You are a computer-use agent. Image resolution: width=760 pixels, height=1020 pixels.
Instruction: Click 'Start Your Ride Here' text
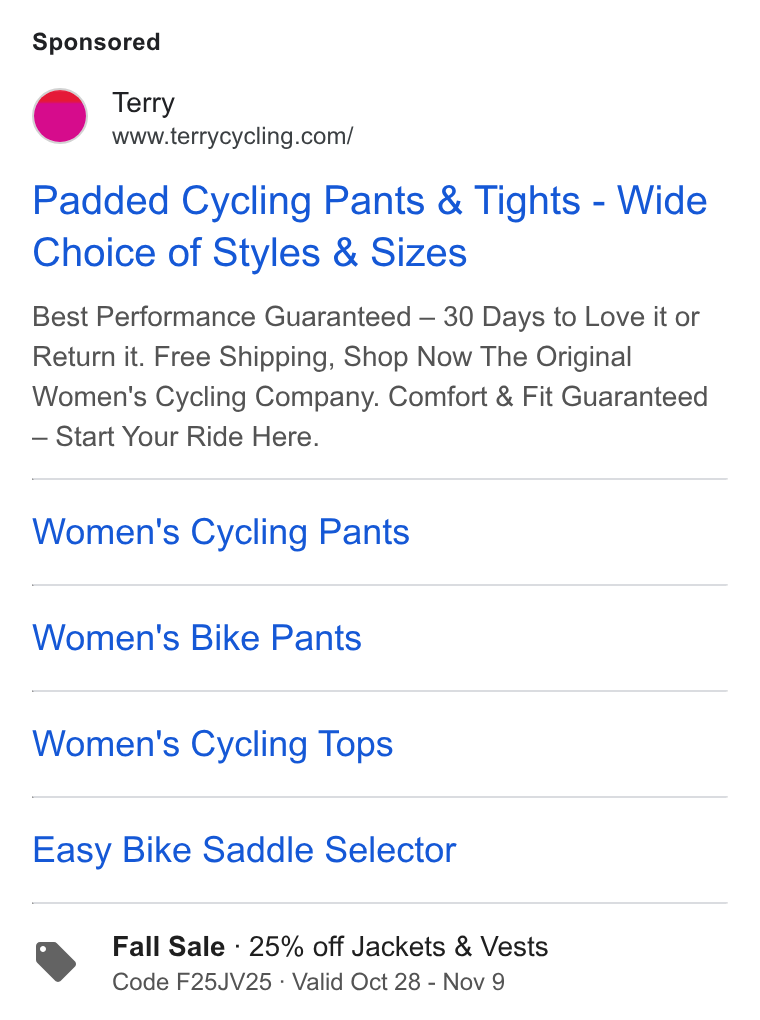(x=187, y=436)
